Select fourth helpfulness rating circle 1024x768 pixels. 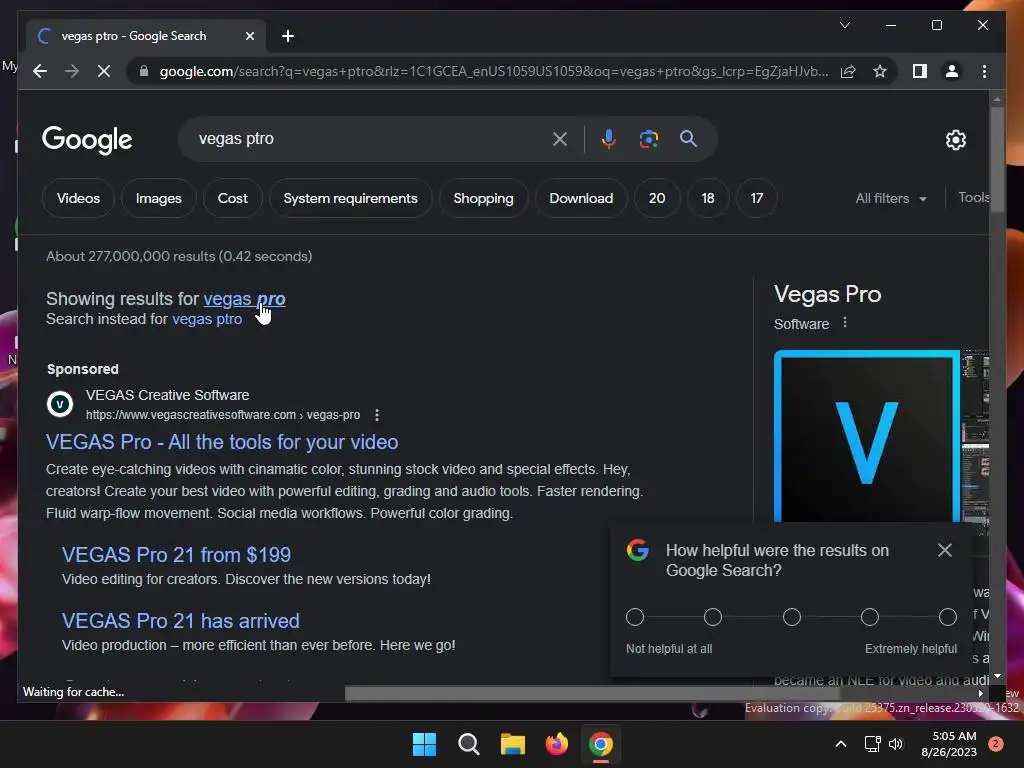(x=869, y=617)
